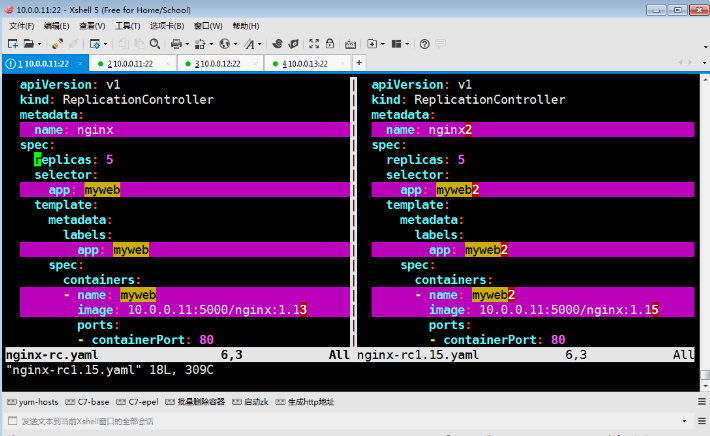Click the Find magnifier icon
710x436 pixels.
coord(155,44)
